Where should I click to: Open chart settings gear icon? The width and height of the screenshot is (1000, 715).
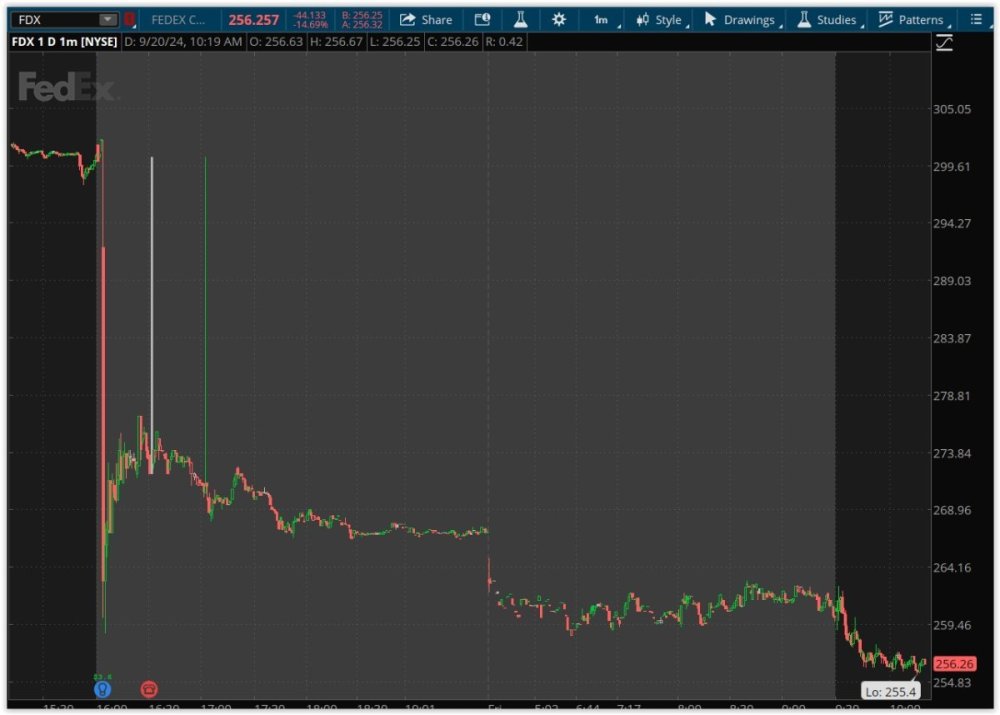pyautogui.click(x=559, y=19)
